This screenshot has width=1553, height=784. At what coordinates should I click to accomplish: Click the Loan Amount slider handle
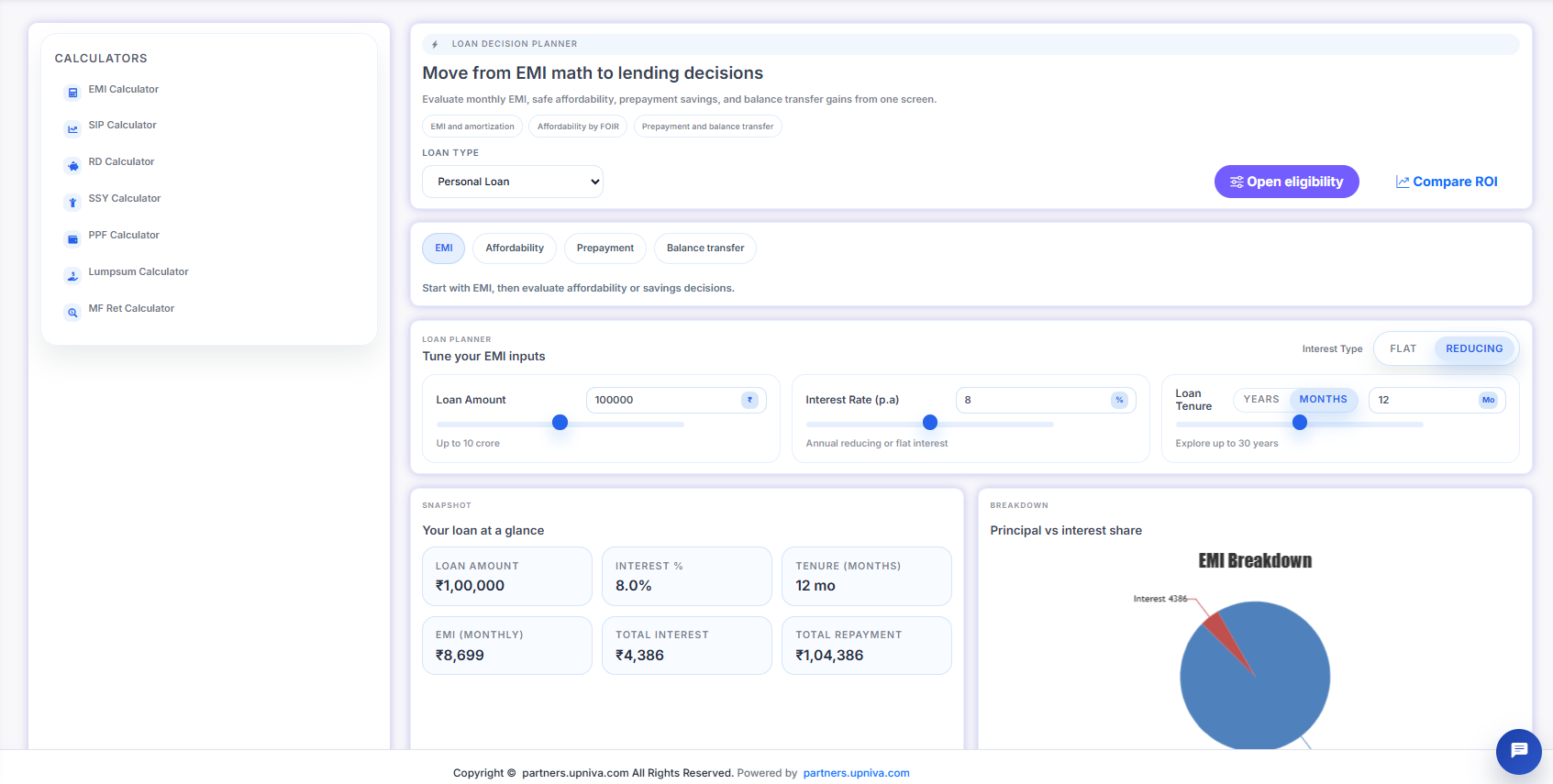[560, 423]
